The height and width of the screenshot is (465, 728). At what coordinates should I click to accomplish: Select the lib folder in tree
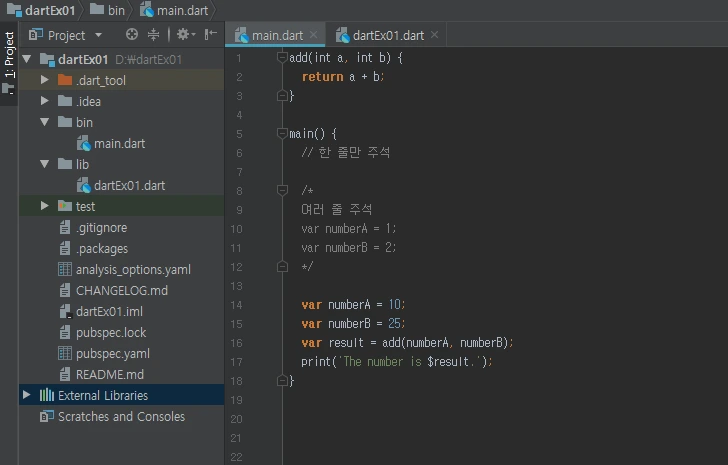click(121, 164)
